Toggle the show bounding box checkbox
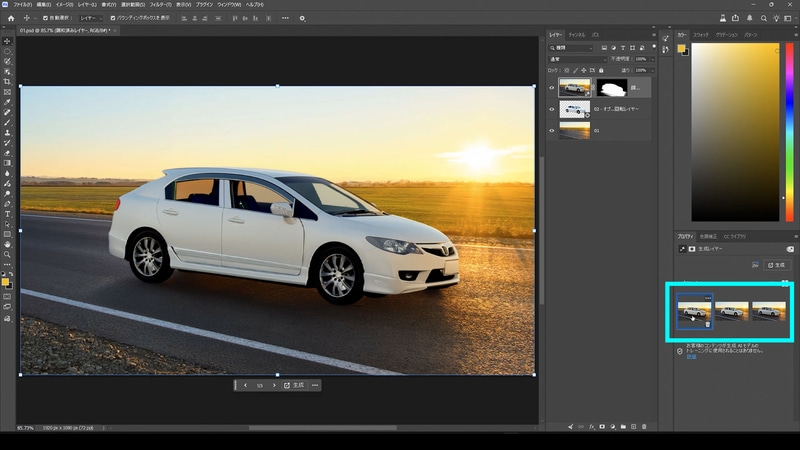Screen dimensions: 800x450 click(x=112, y=18)
